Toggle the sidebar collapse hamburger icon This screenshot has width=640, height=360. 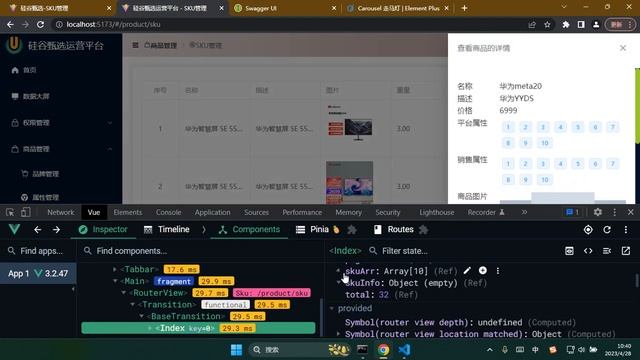[136, 45]
